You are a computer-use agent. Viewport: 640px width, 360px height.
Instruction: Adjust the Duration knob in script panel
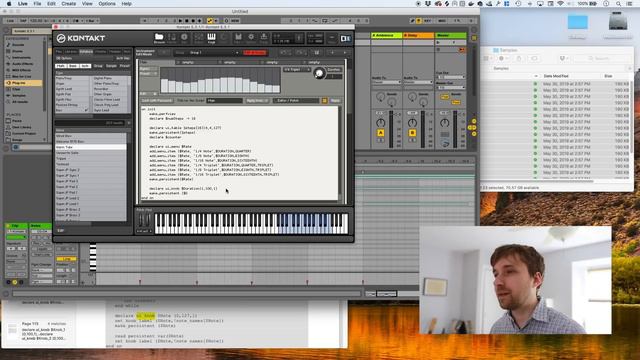319,73
